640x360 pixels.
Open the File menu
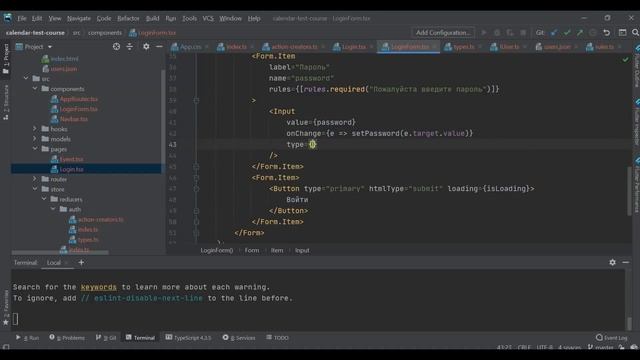click(22, 18)
